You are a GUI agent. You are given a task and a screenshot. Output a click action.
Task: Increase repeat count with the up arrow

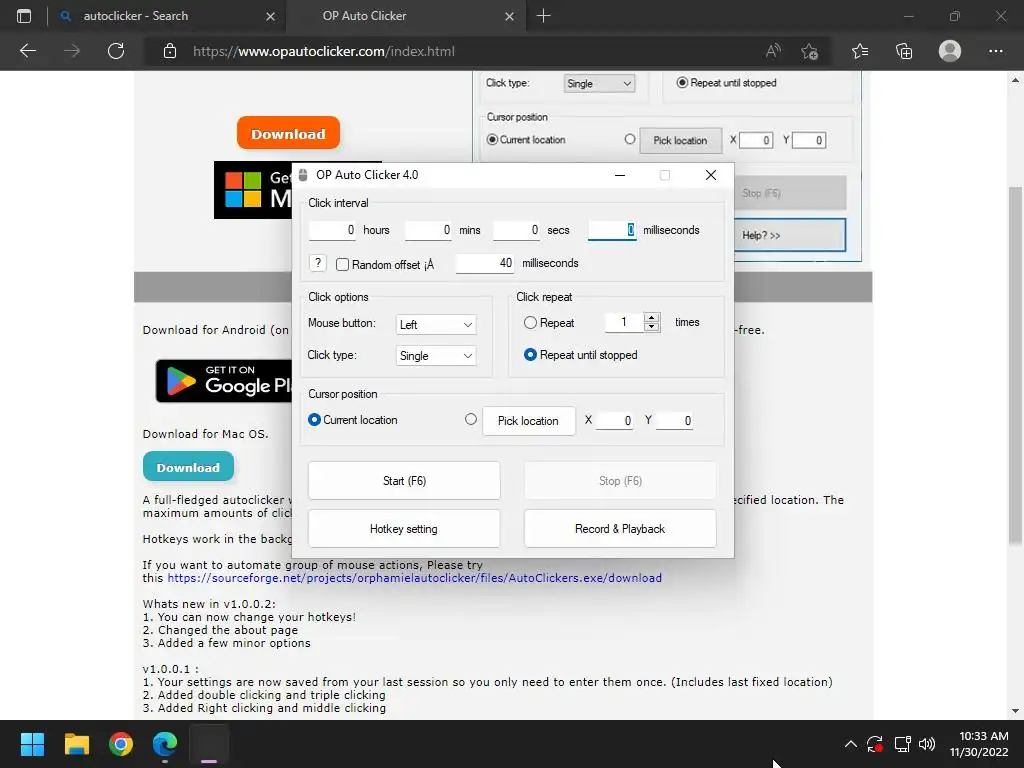pos(652,317)
